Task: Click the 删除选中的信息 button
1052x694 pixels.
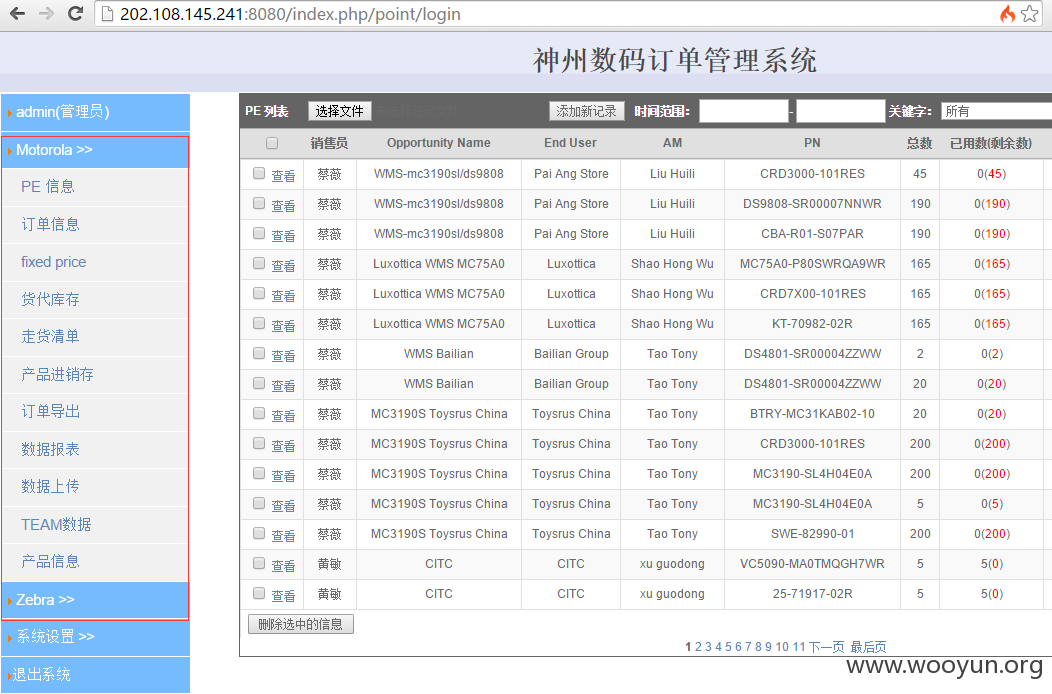Action: (301, 624)
